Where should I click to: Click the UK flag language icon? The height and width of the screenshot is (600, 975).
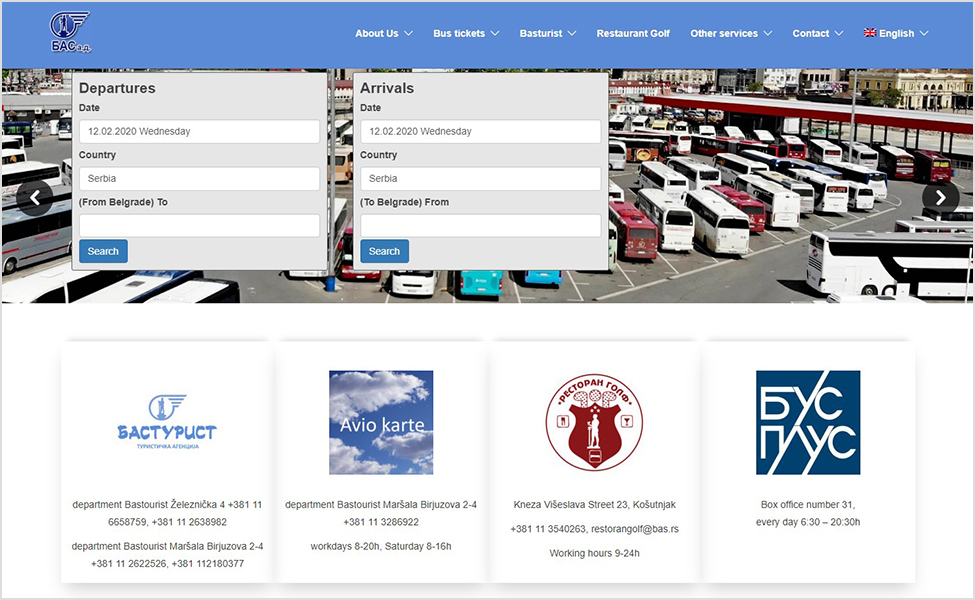point(869,33)
